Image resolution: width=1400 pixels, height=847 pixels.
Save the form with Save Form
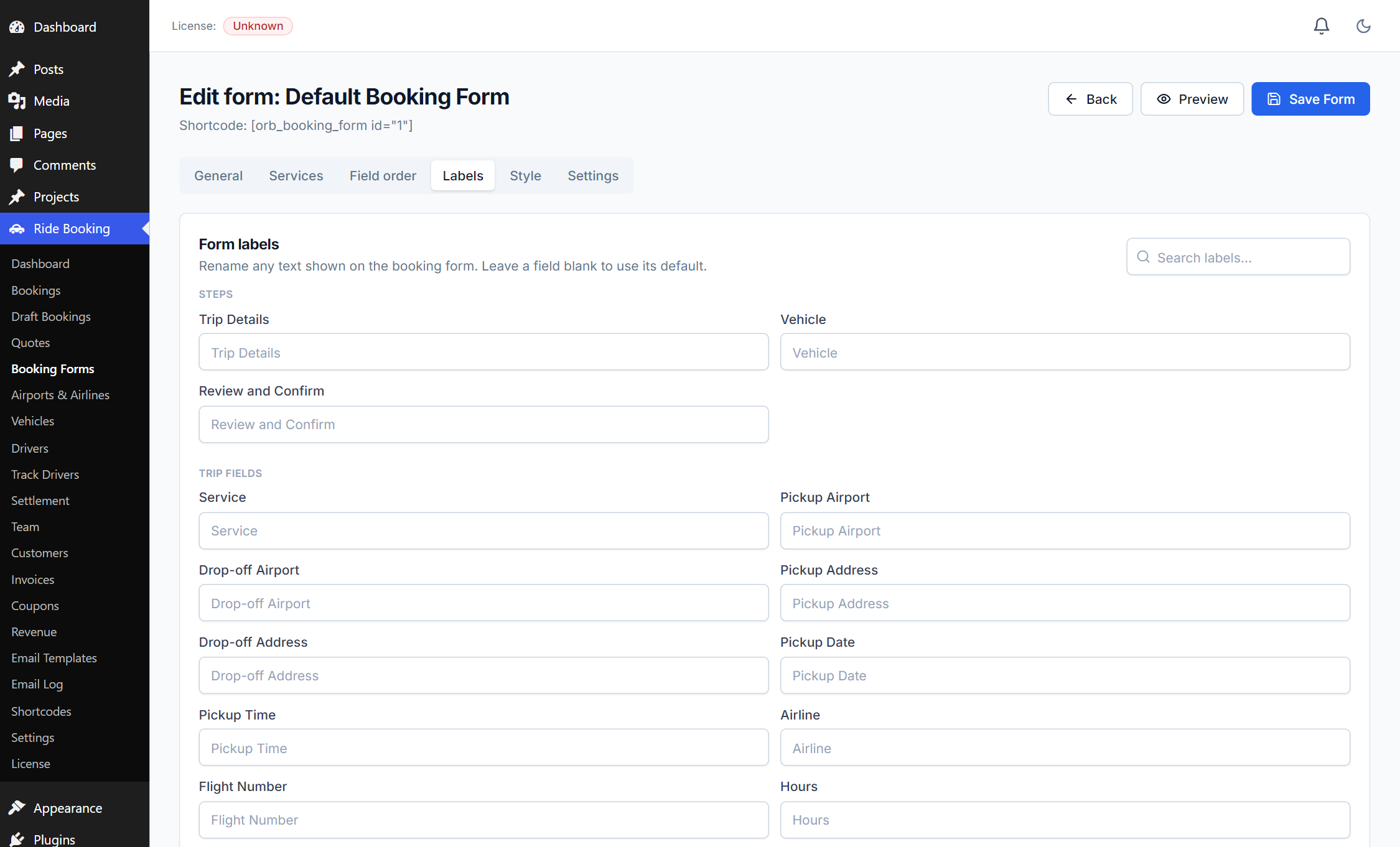(x=1310, y=99)
